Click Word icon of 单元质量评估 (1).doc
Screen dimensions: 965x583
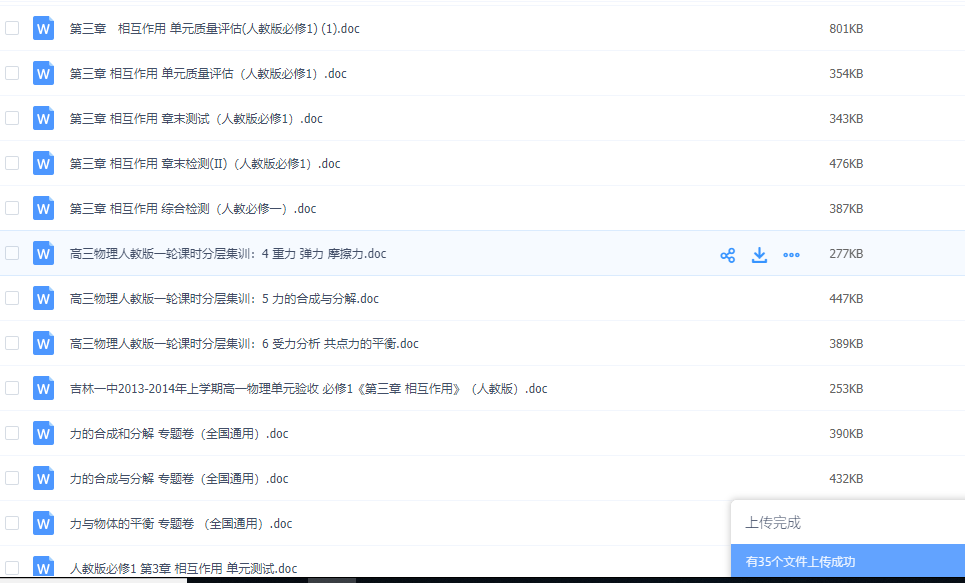[43, 28]
